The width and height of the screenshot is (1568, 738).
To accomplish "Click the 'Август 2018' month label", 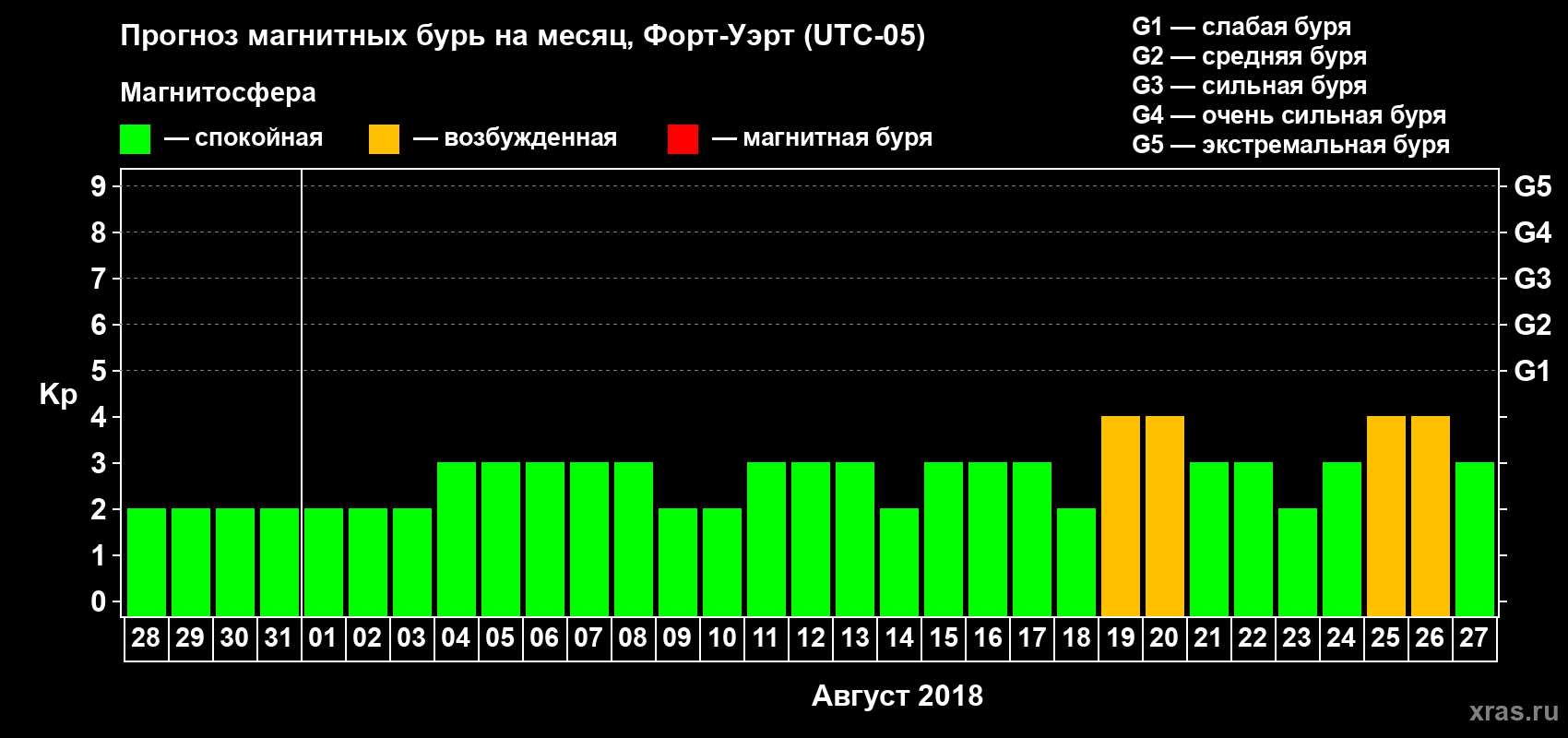I will click(897, 696).
